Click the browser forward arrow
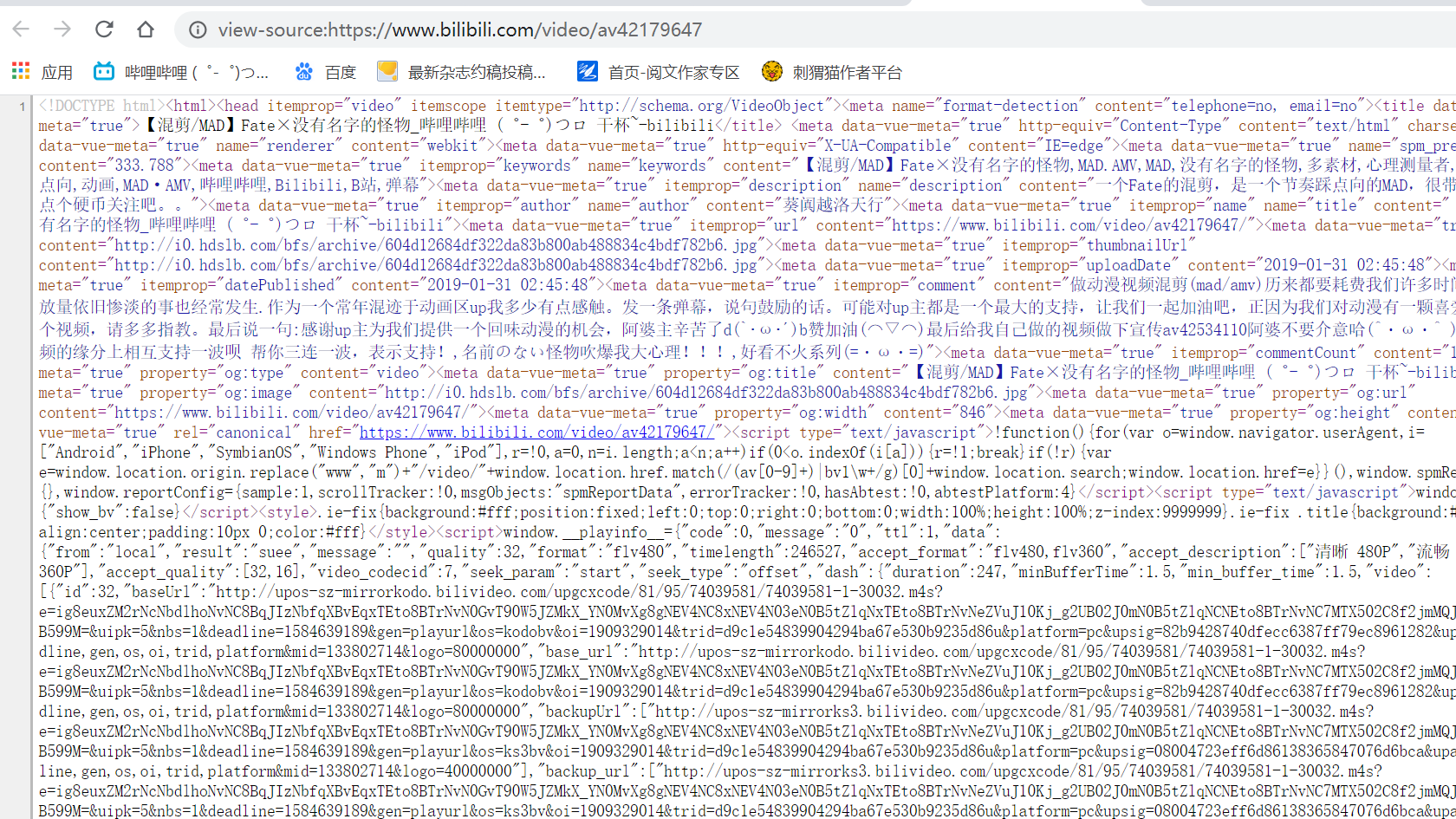This screenshot has height=819, width=1456. pyautogui.click(x=62, y=29)
